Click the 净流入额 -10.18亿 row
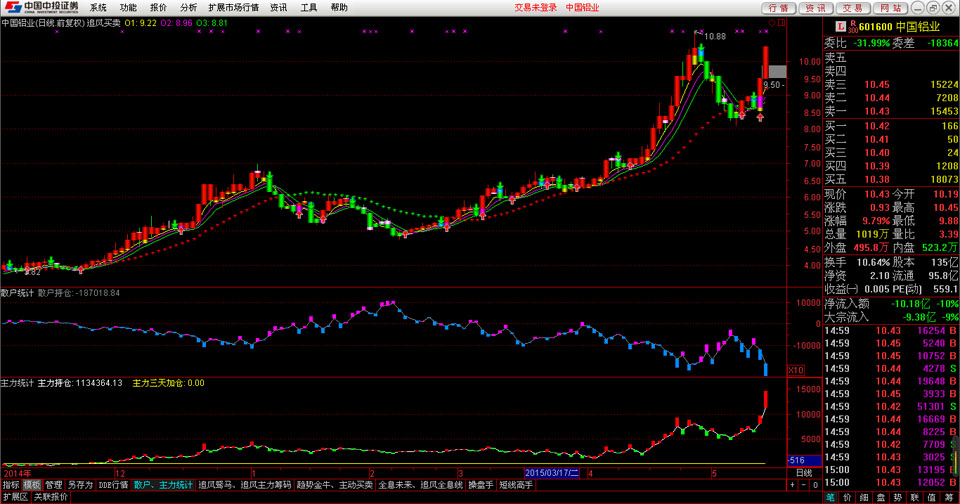This screenshot has height=504, width=960. click(891, 304)
